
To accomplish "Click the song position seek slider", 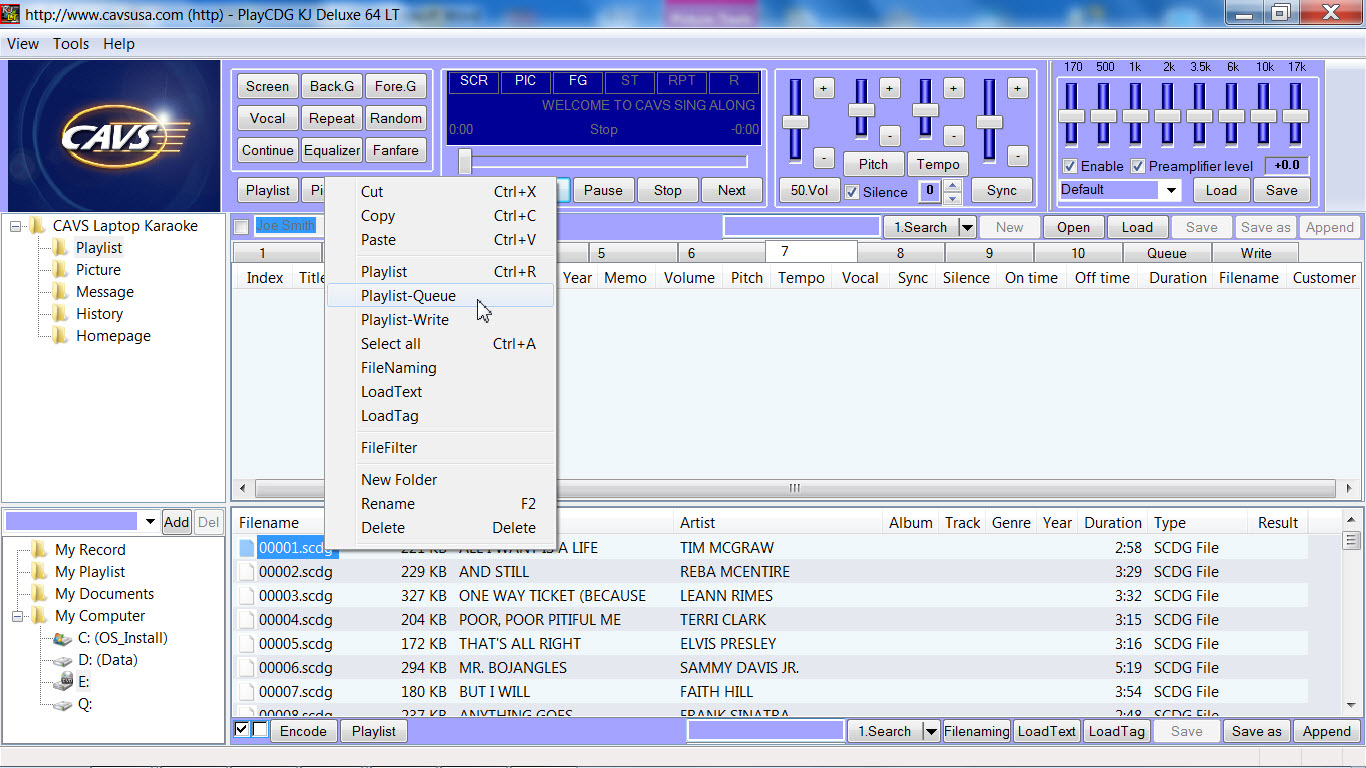I will pyautogui.click(x=602, y=161).
